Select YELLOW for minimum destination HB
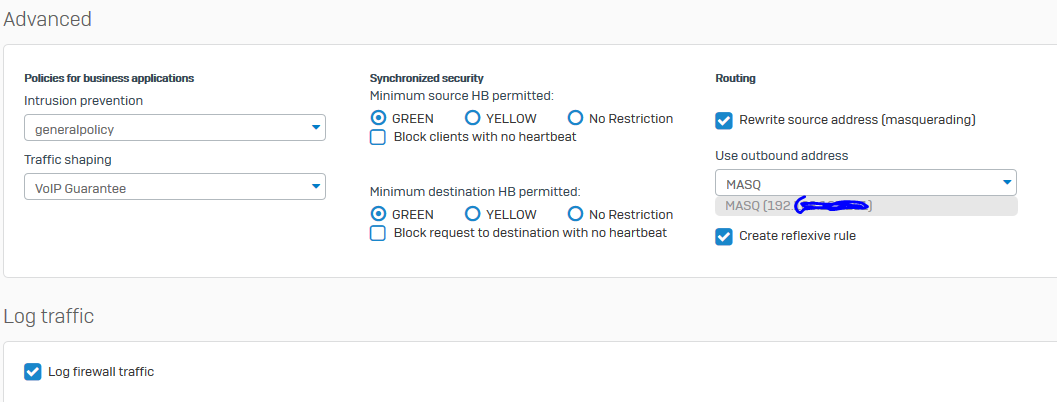Image resolution: width=1057 pixels, height=402 pixels. tap(473, 214)
